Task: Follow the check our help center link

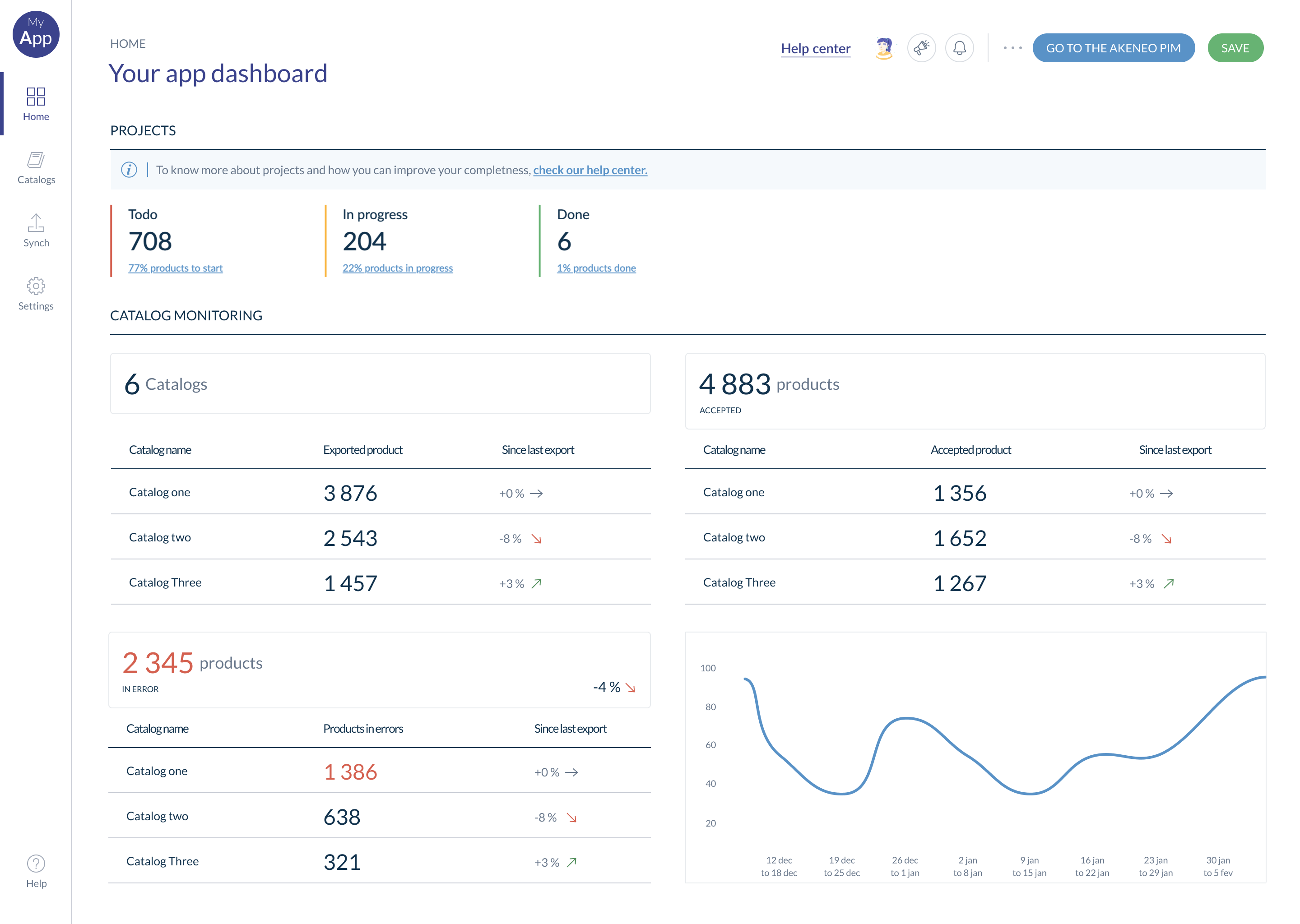Action: coord(590,170)
